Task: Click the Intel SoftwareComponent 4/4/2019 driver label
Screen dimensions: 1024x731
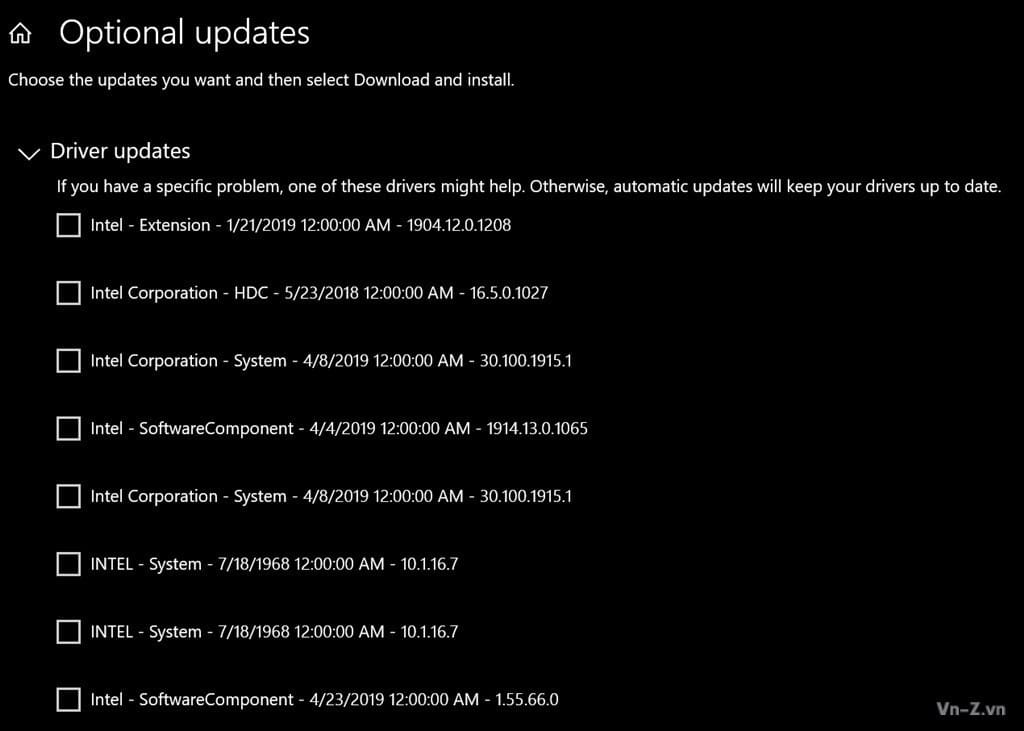Action: tap(339, 429)
